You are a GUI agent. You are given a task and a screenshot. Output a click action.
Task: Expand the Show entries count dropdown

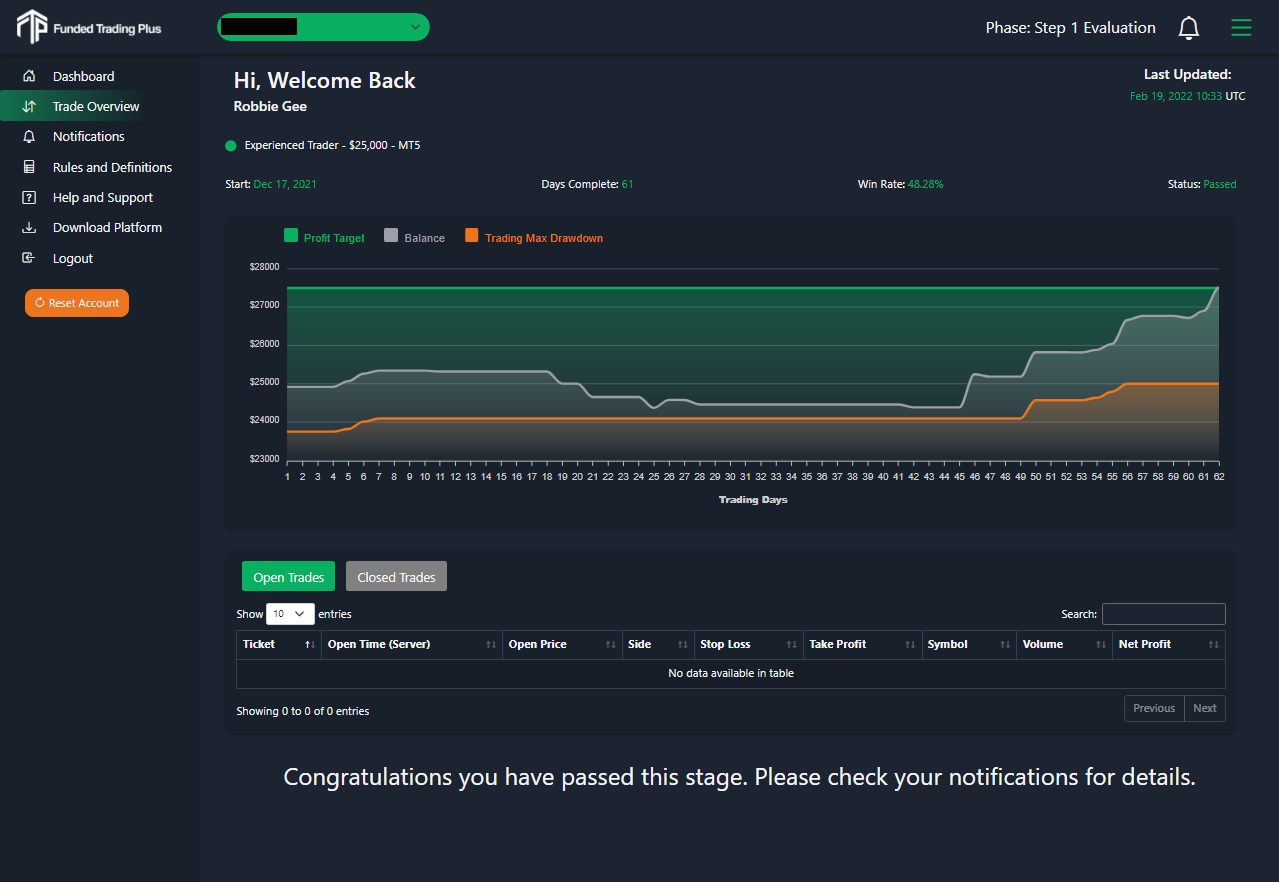click(x=290, y=614)
